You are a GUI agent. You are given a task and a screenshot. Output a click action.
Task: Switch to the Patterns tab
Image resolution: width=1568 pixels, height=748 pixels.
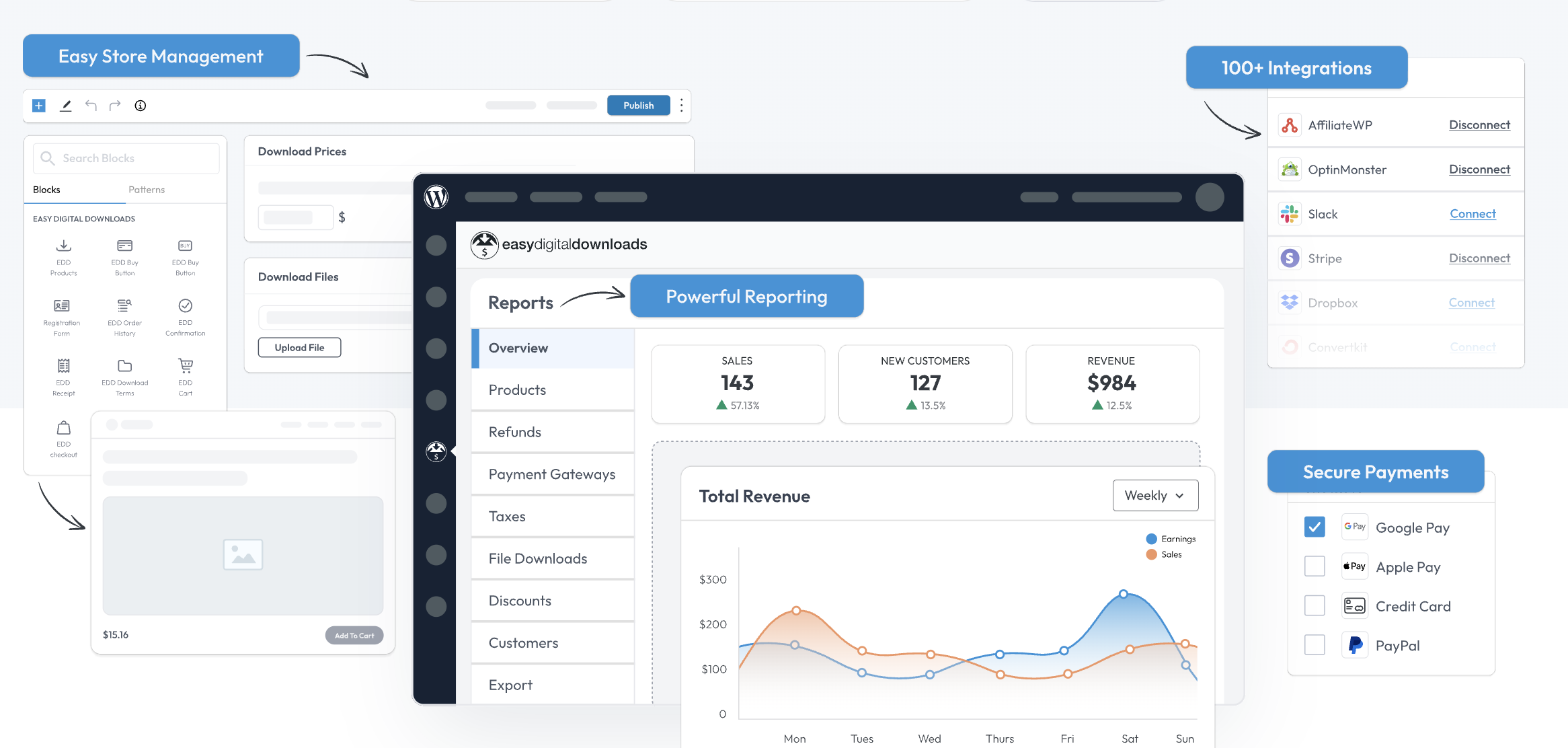click(x=147, y=189)
